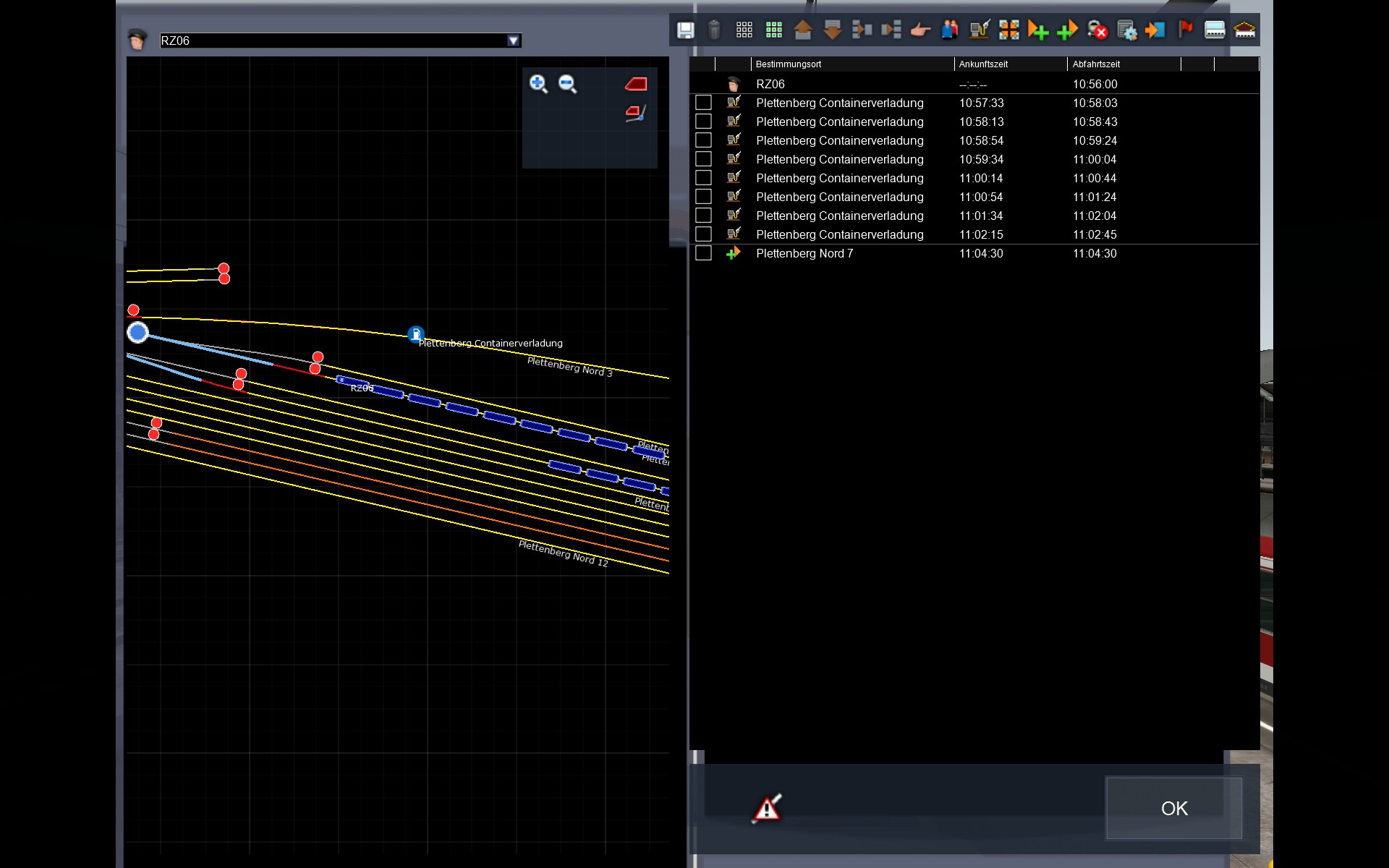Click the green select-all grid icon
Image resolution: width=1389 pixels, height=868 pixels.
pyautogui.click(x=773, y=30)
